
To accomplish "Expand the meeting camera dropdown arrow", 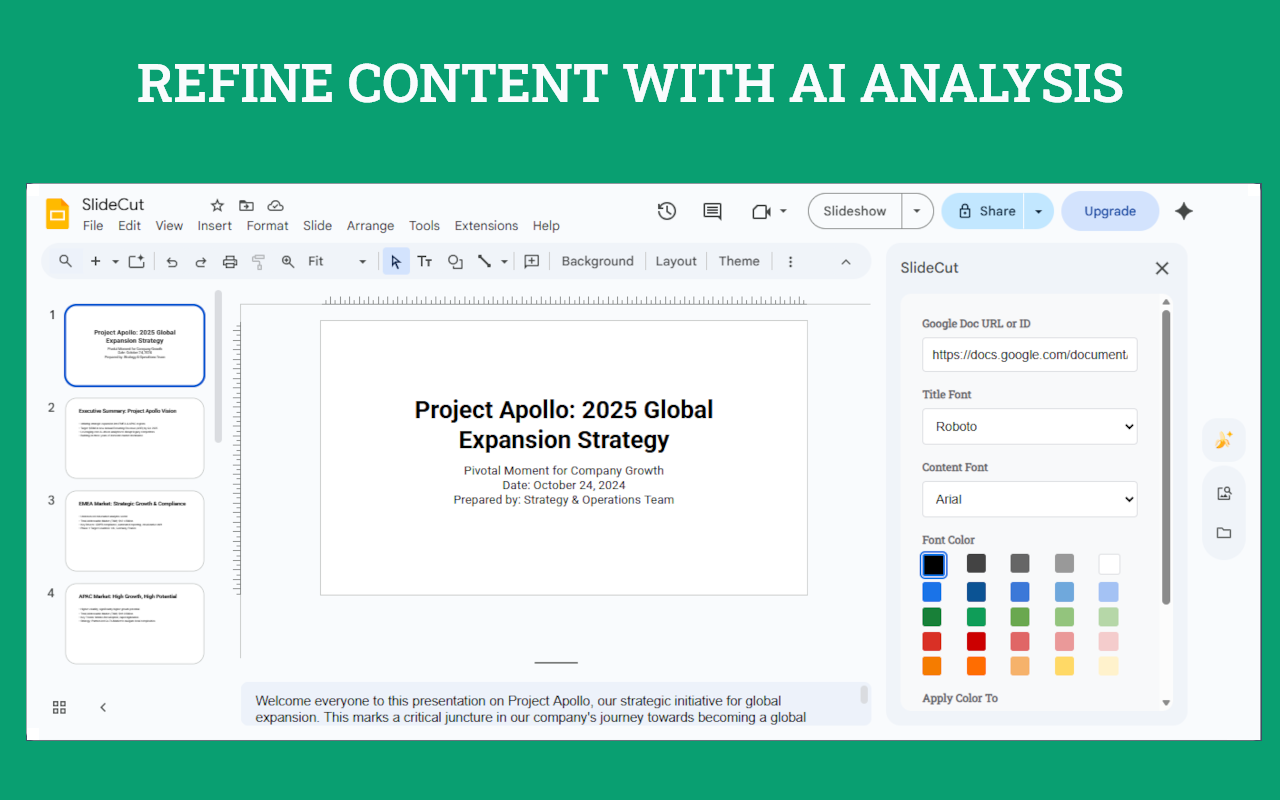I will coord(783,211).
